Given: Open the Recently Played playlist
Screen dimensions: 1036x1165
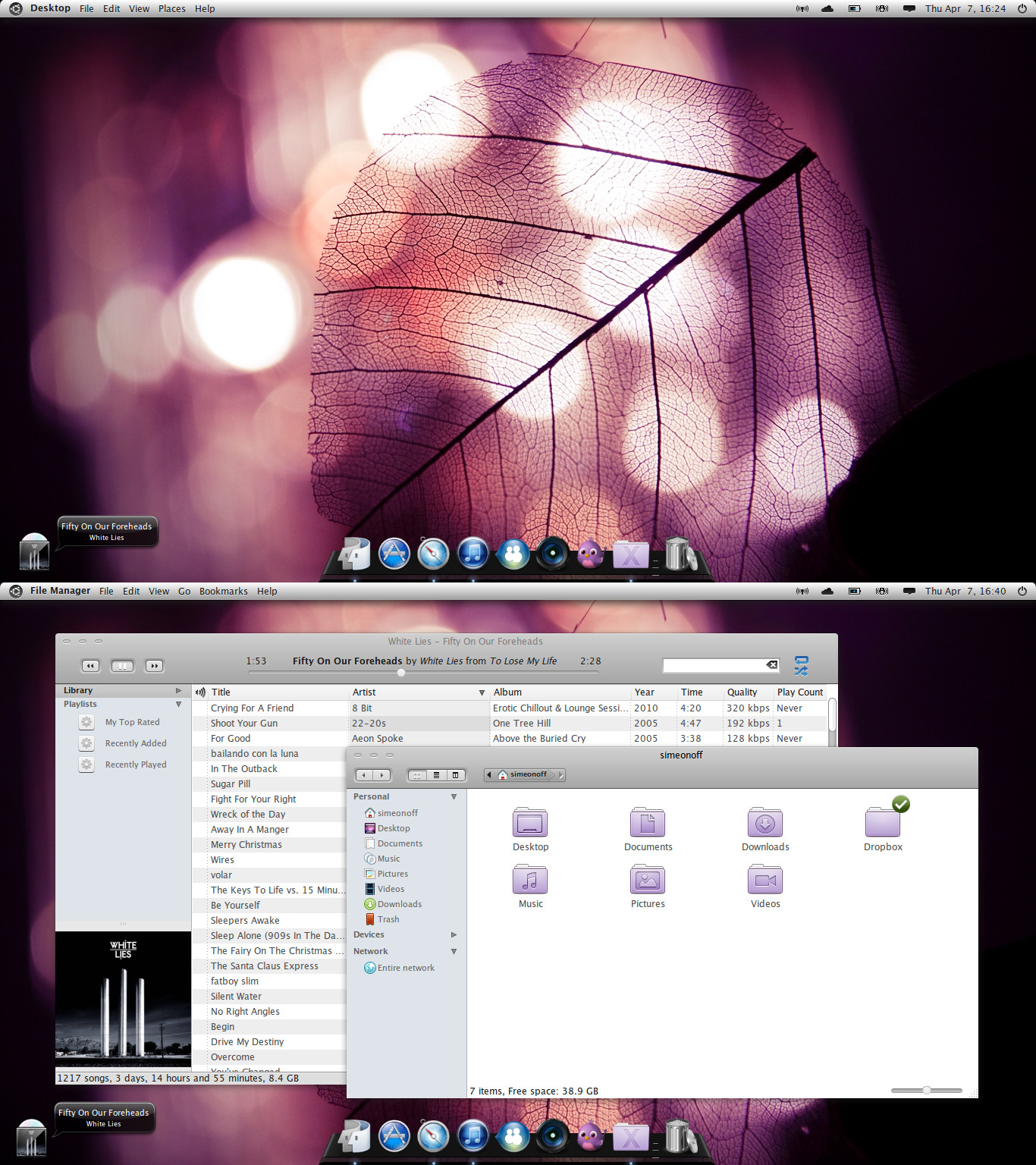Looking at the screenshot, I should pos(136,765).
